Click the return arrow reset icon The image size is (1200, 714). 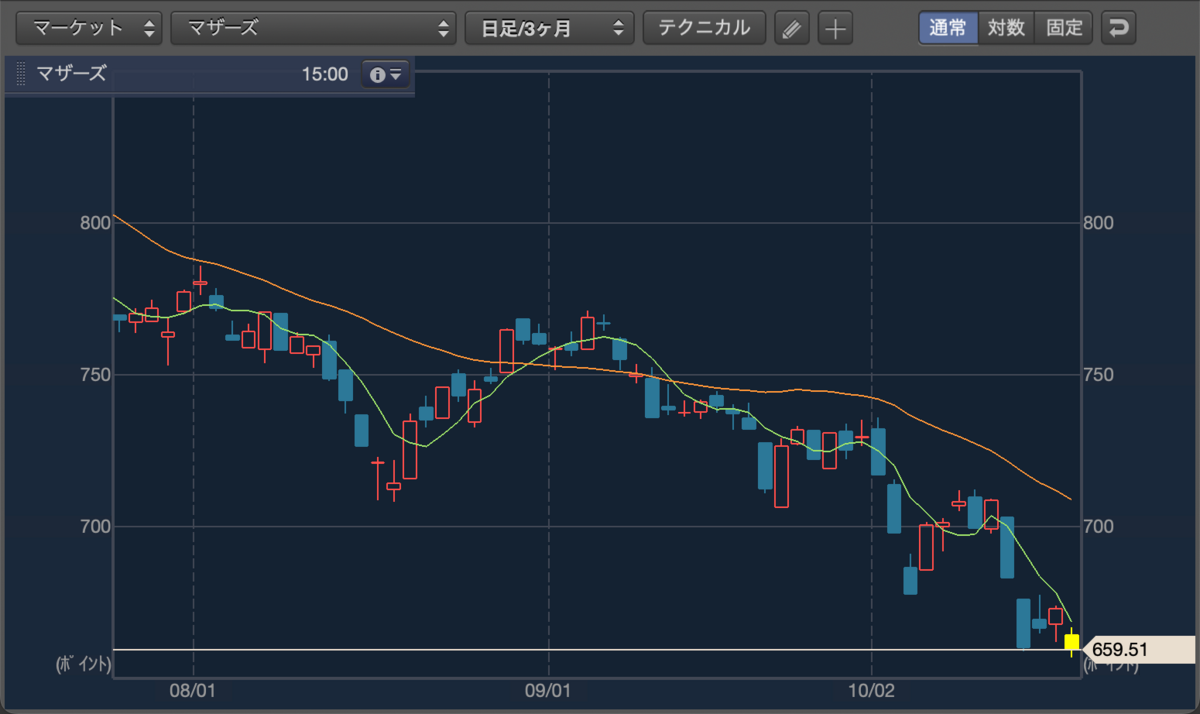coord(1118,28)
